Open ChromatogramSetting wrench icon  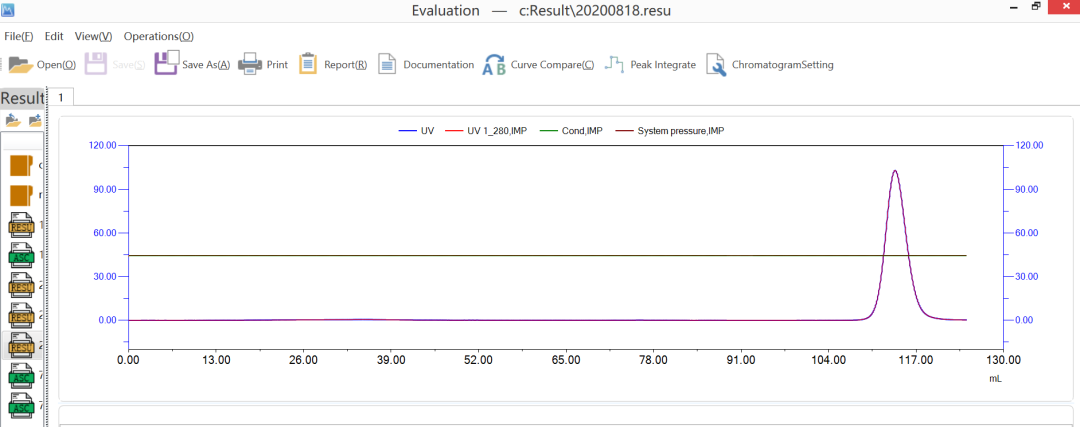(x=716, y=65)
